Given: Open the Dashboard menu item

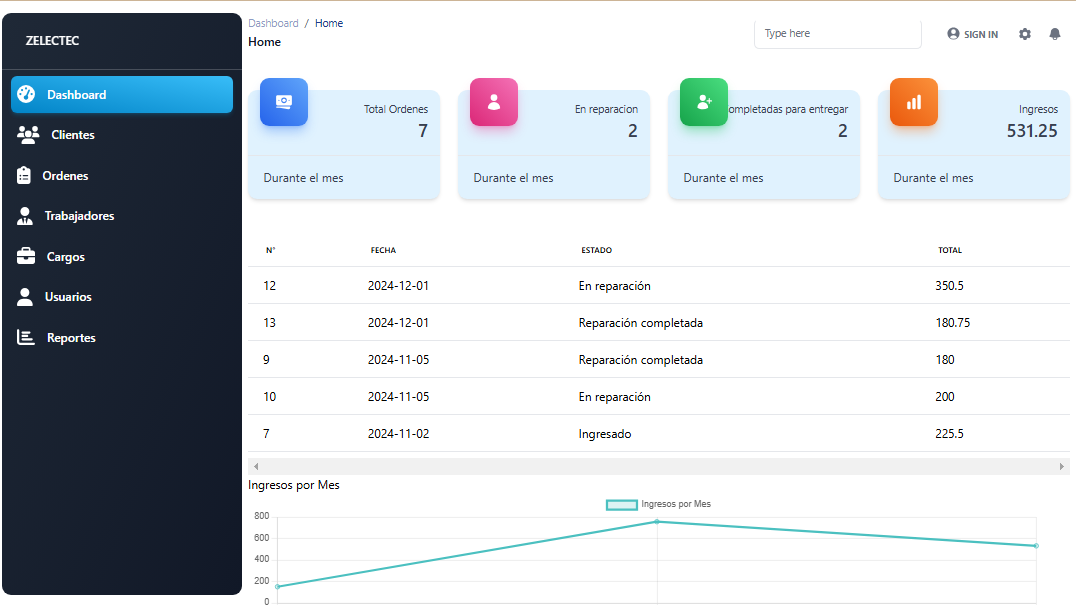Looking at the screenshot, I should (122, 95).
